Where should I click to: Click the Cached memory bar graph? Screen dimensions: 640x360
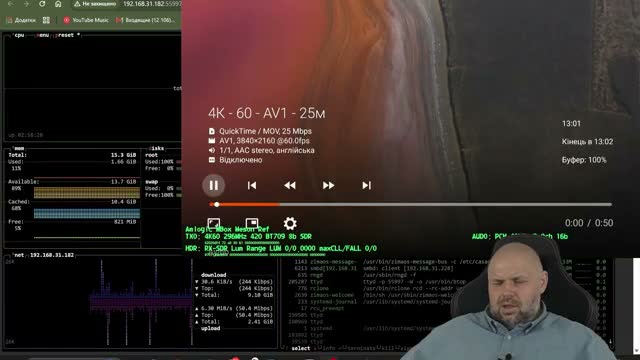[87, 213]
